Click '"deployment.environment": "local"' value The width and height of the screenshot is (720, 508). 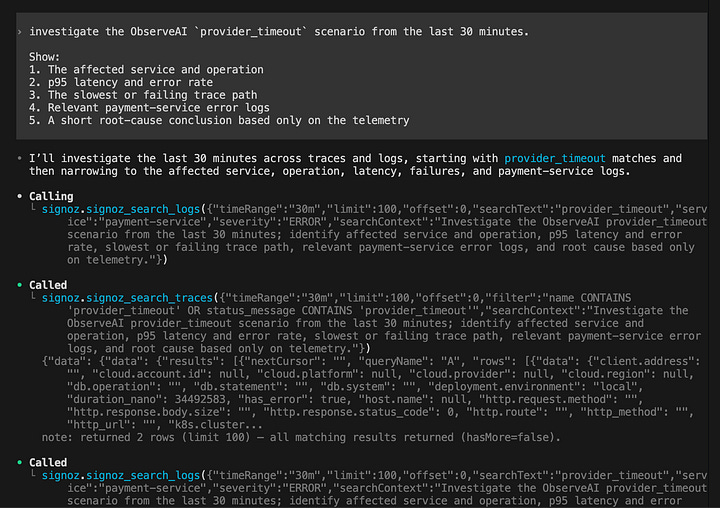pyautogui.click(x=535, y=387)
